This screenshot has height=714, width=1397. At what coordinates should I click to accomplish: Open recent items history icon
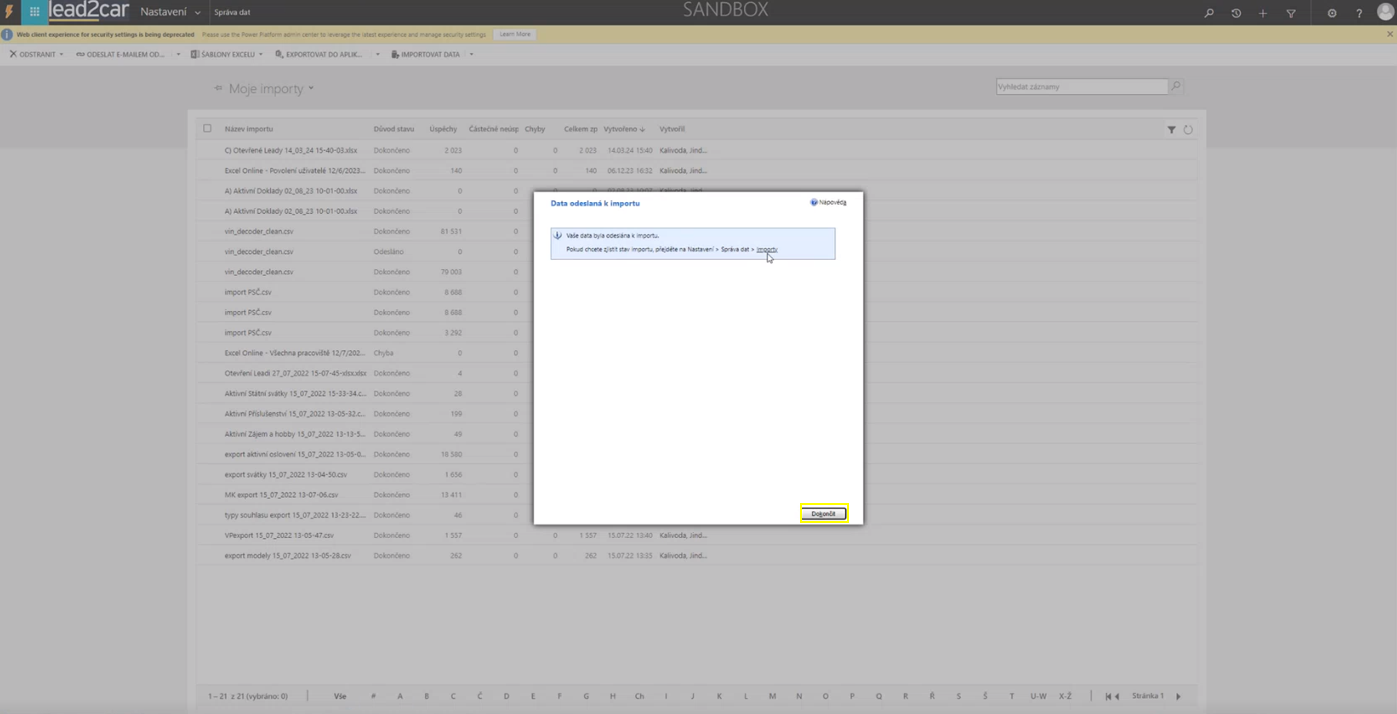click(x=1236, y=13)
